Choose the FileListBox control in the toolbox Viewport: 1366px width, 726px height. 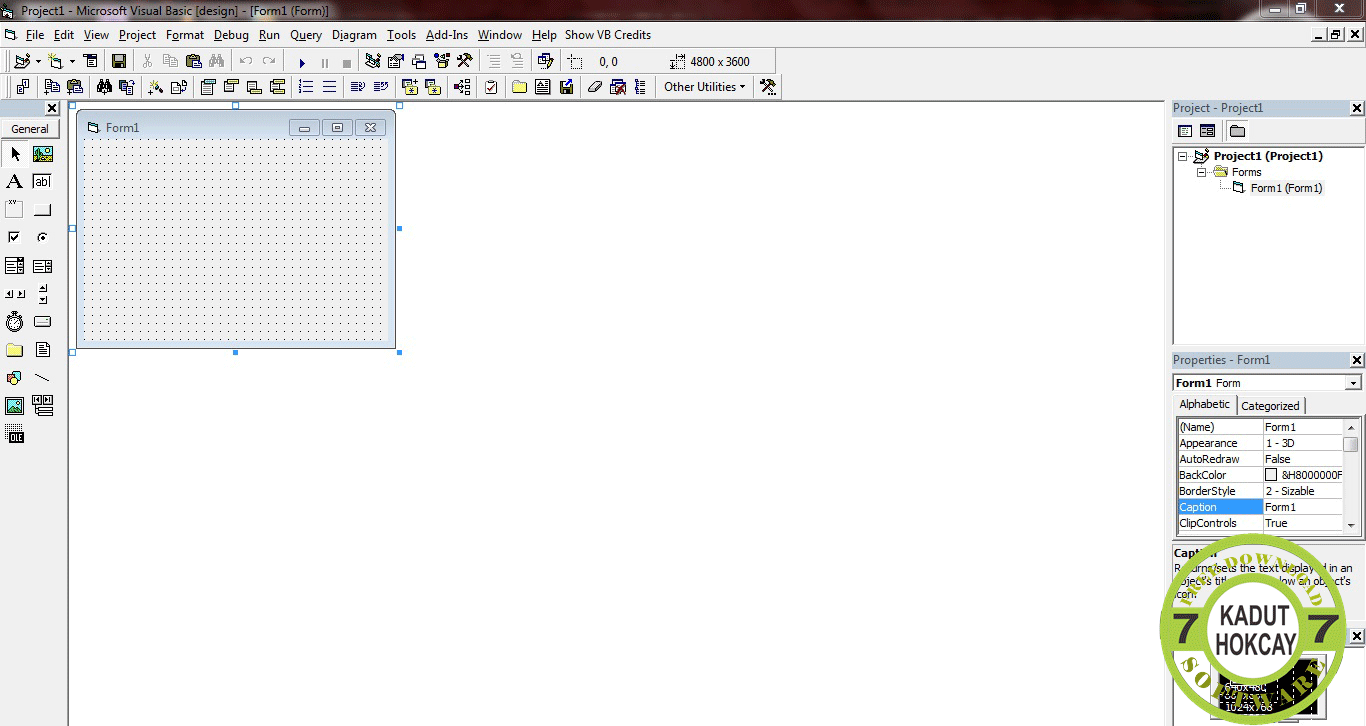[43, 350]
